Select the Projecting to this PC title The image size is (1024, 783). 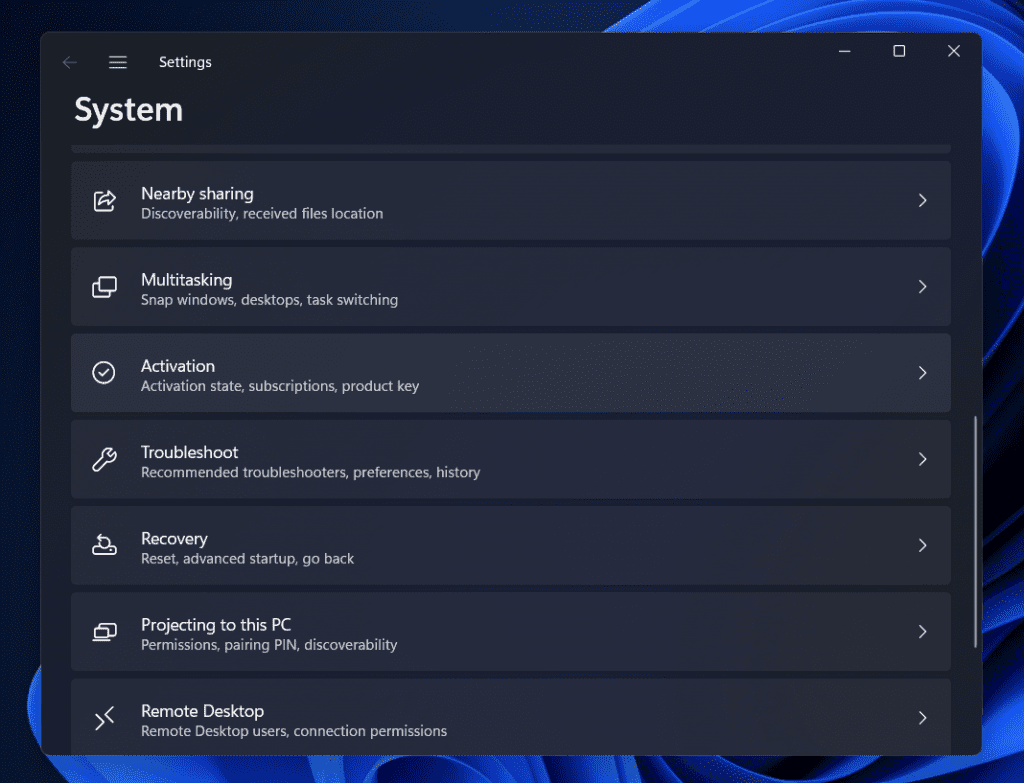(216, 625)
